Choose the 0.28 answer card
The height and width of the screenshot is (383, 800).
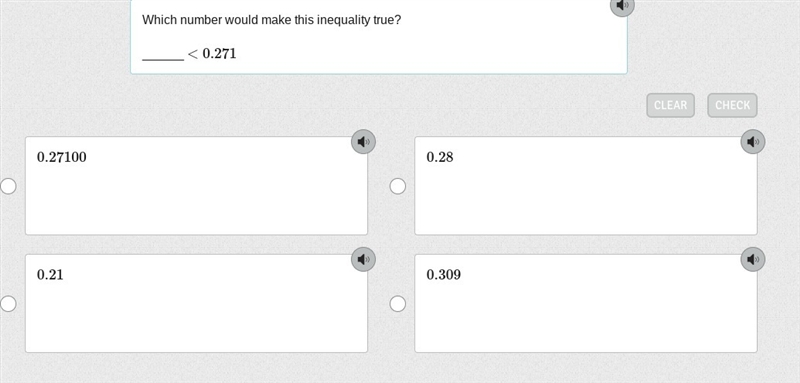586,186
